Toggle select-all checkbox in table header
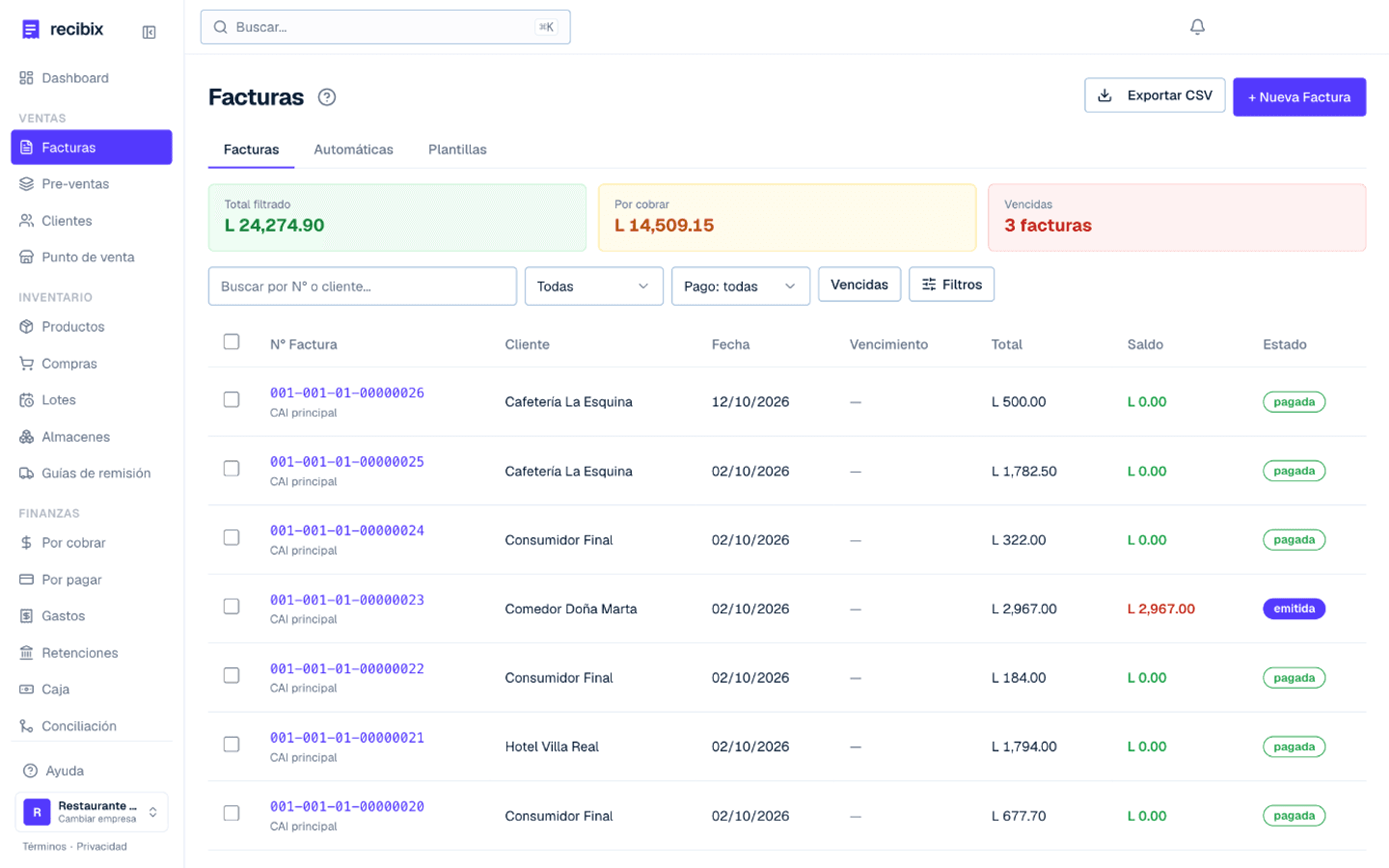The image size is (1389, 868). click(x=231, y=341)
